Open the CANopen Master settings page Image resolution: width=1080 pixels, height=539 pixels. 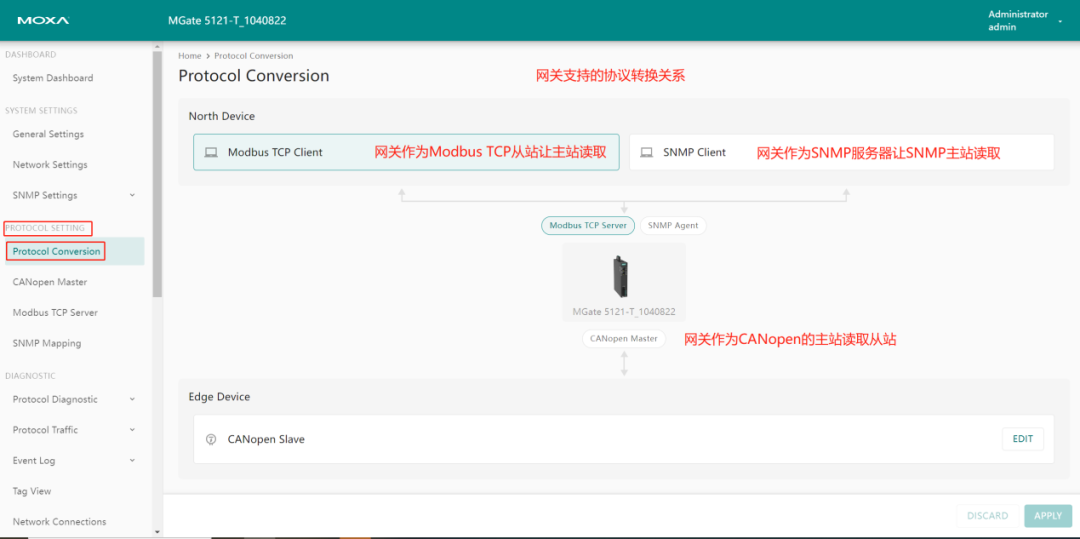[50, 282]
